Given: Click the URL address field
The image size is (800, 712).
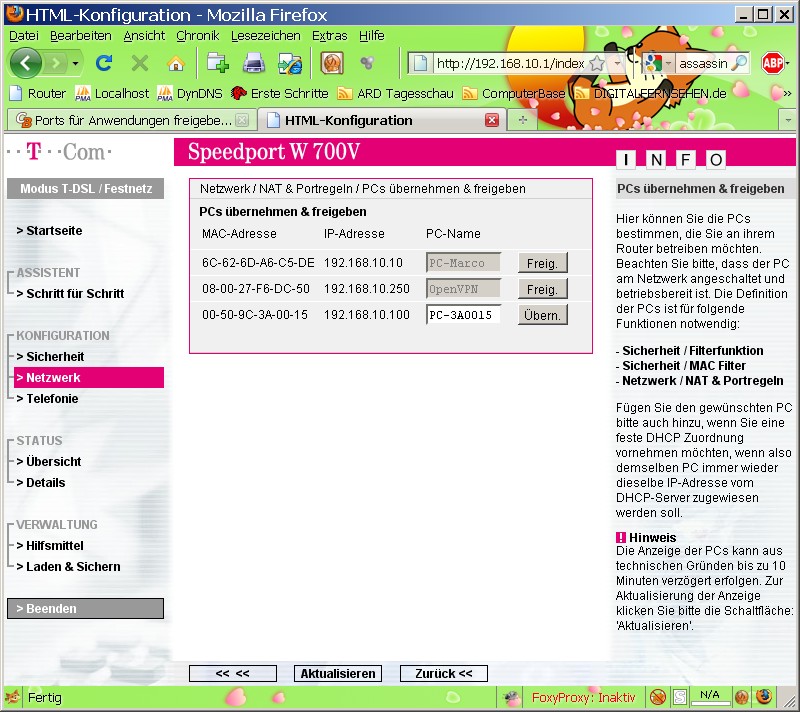Looking at the screenshot, I should pyautogui.click(x=510, y=63).
